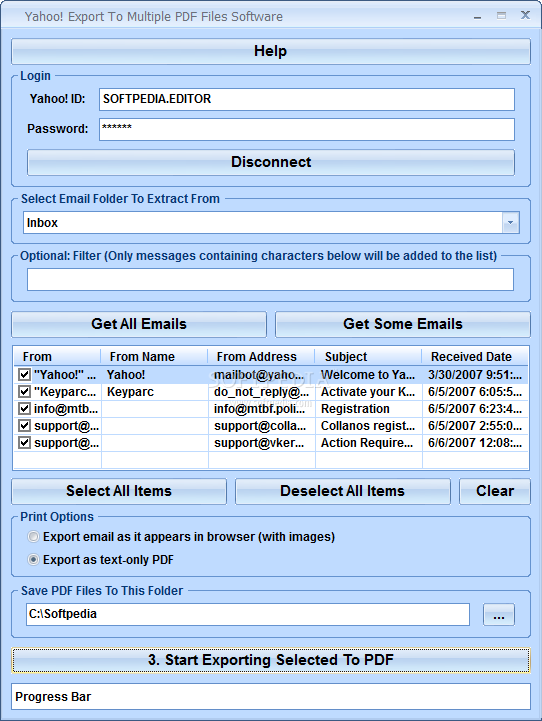The width and height of the screenshot is (542, 721).
Task: Click Get All Emails
Action: pos(139,324)
